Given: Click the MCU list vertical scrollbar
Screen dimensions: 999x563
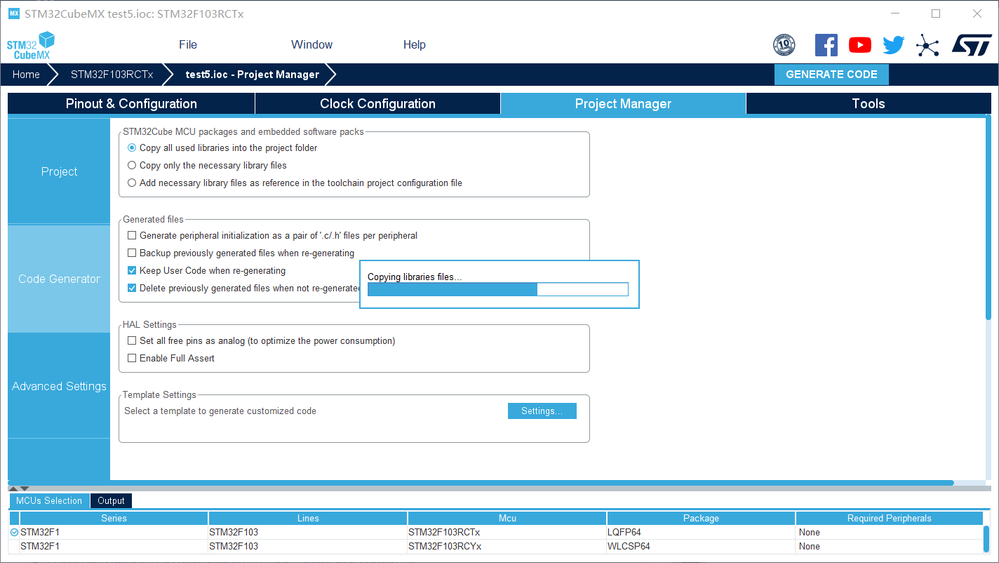Looking at the screenshot, I should coord(986,539).
